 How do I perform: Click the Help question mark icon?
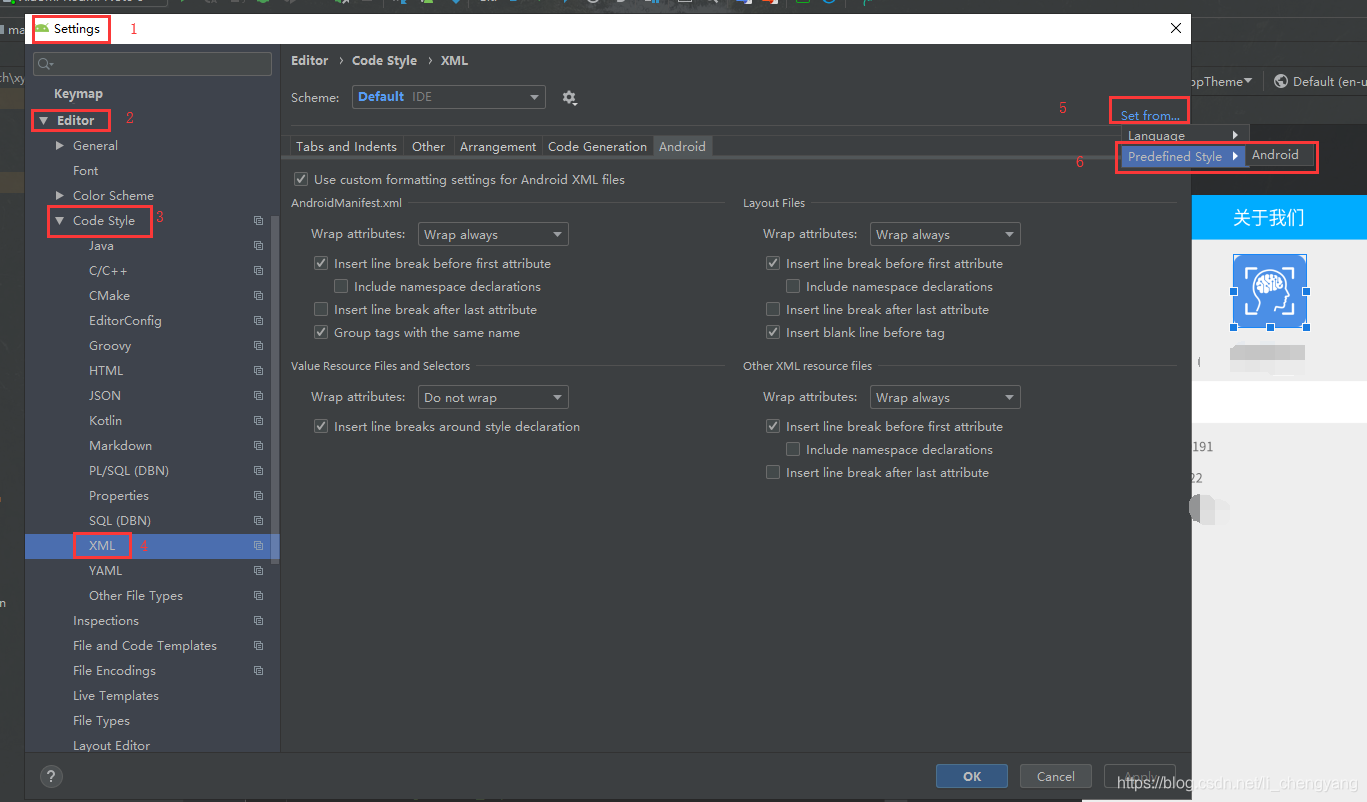(50, 776)
